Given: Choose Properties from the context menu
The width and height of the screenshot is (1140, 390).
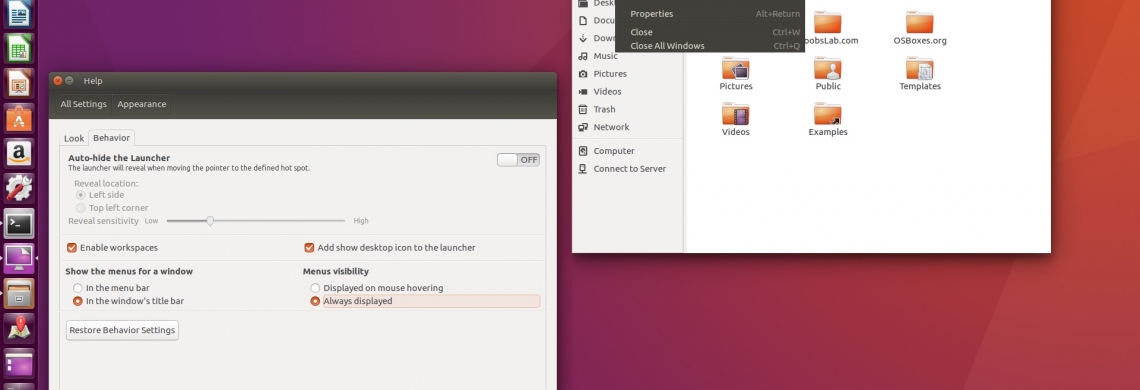Looking at the screenshot, I should (x=710, y=14).
